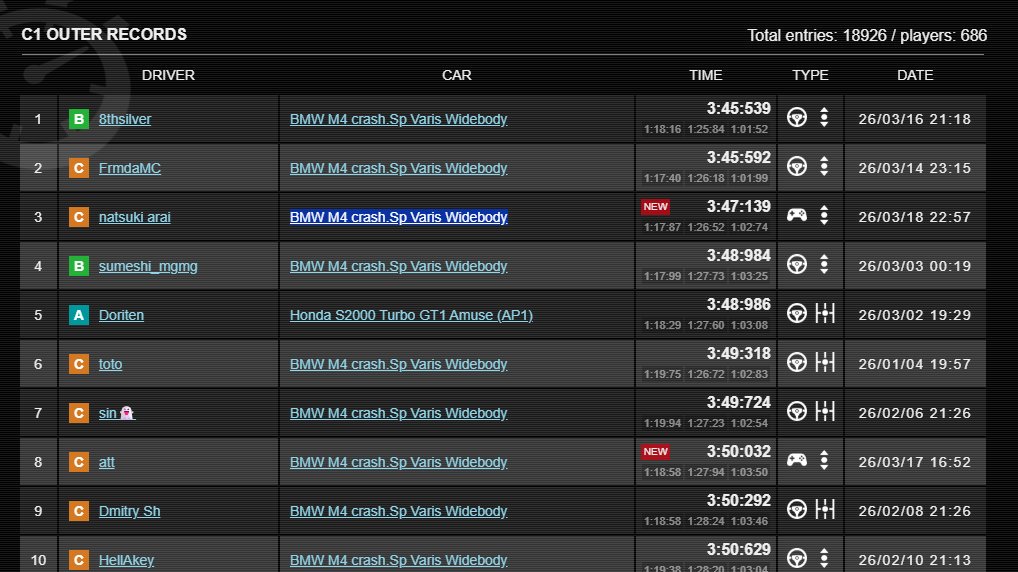Open the BMW M4 car link in toto's row
Viewport: 1018px width, 572px height.
point(399,364)
